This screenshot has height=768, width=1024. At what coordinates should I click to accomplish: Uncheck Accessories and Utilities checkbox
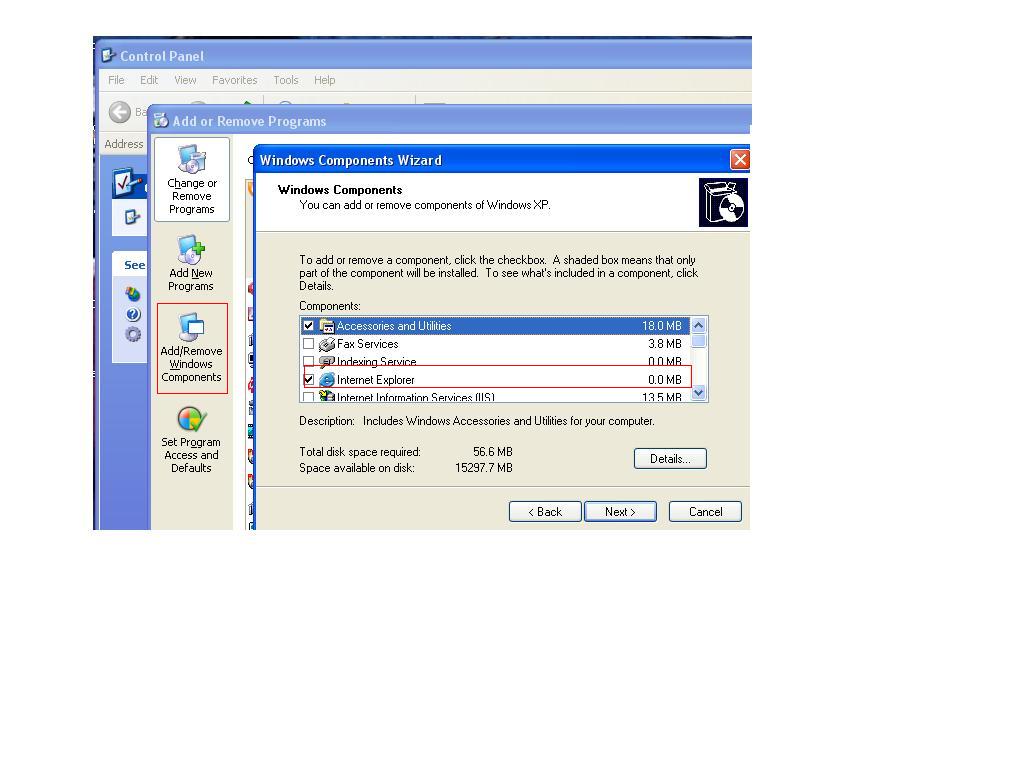click(x=309, y=326)
